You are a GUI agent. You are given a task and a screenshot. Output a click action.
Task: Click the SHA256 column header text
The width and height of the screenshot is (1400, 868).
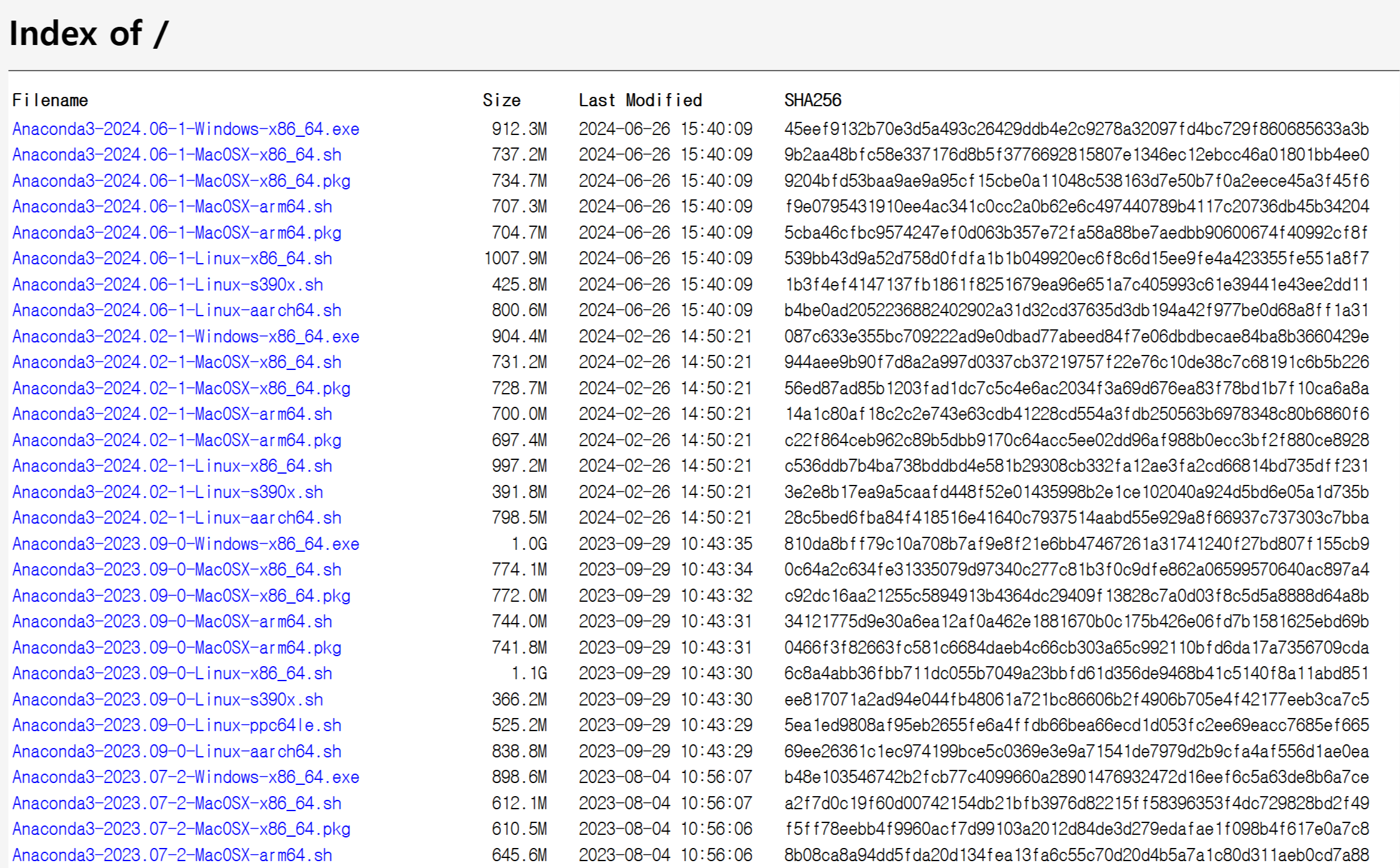(812, 101)
